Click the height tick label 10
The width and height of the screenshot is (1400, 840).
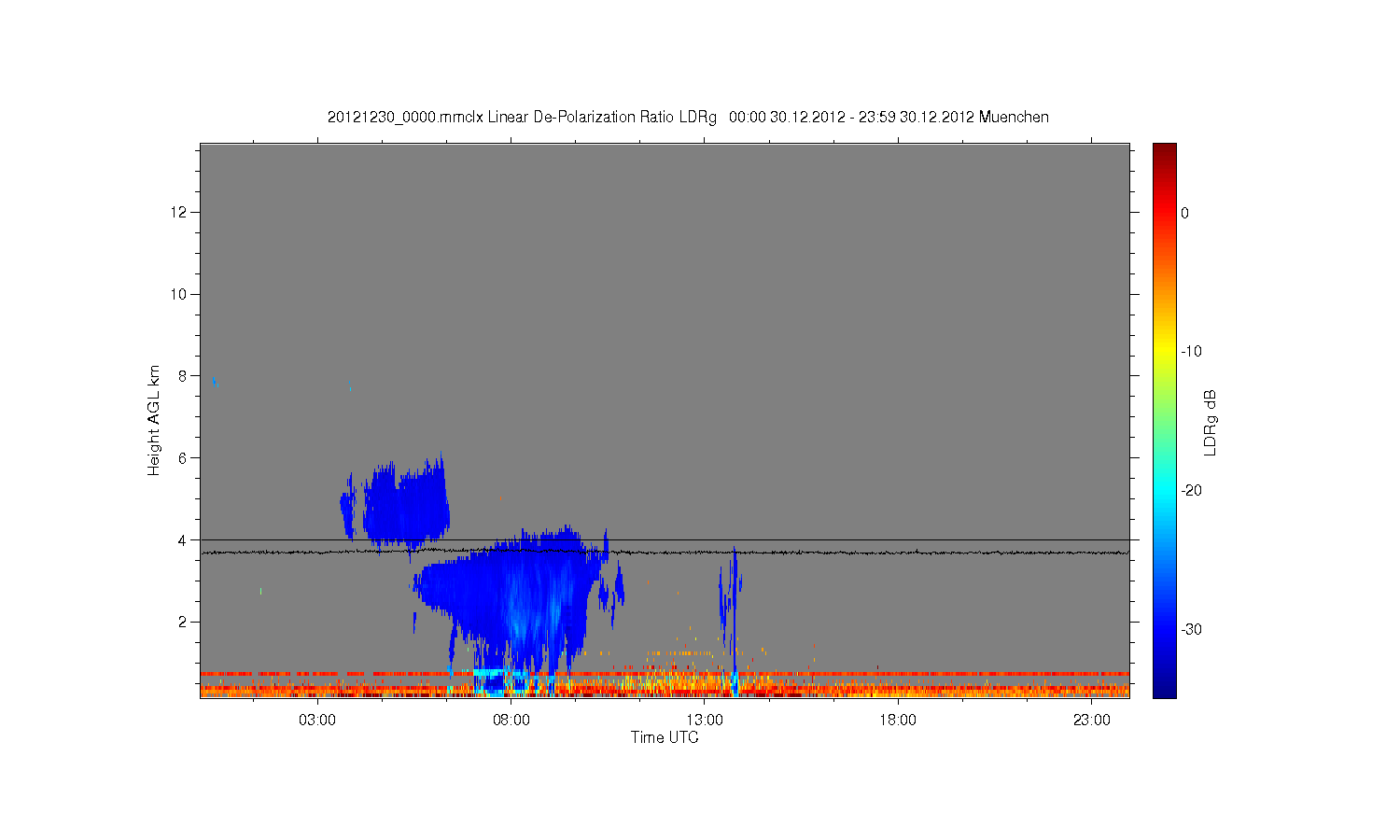click(179, 295)
